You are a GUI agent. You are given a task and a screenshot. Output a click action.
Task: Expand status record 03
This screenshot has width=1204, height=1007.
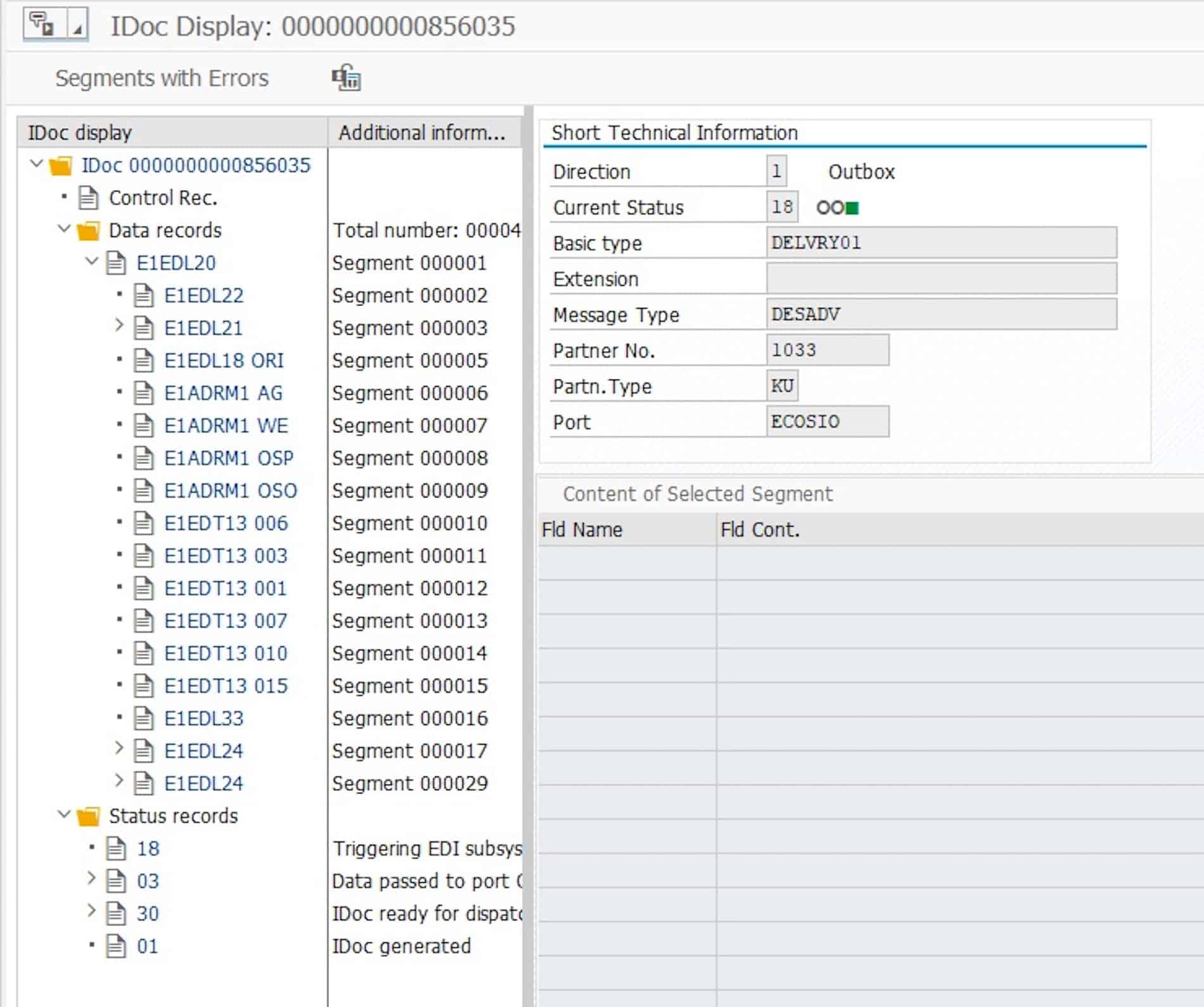coord(93,880)
